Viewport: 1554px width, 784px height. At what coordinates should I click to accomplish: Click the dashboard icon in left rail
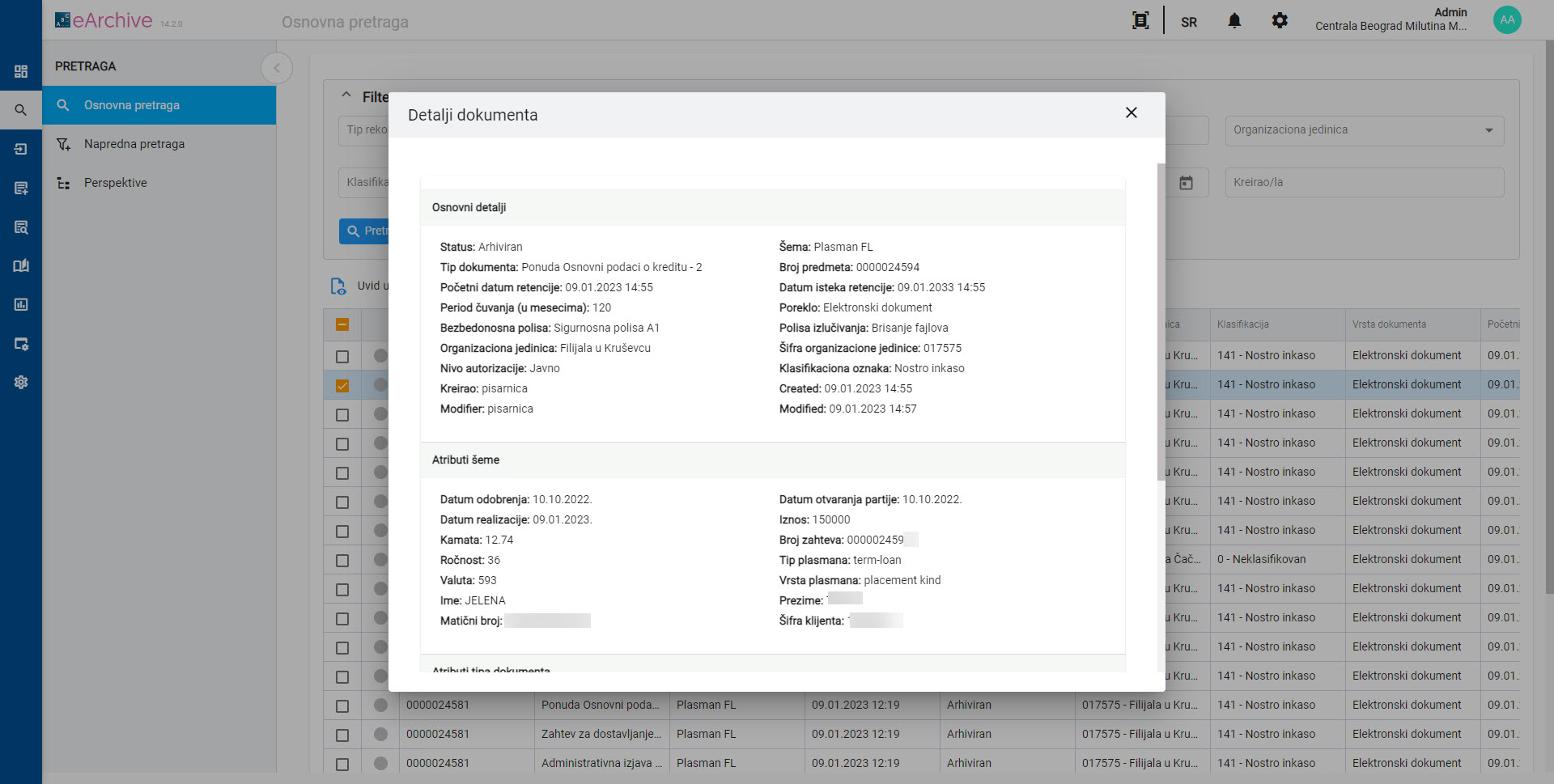coord(21,71)
